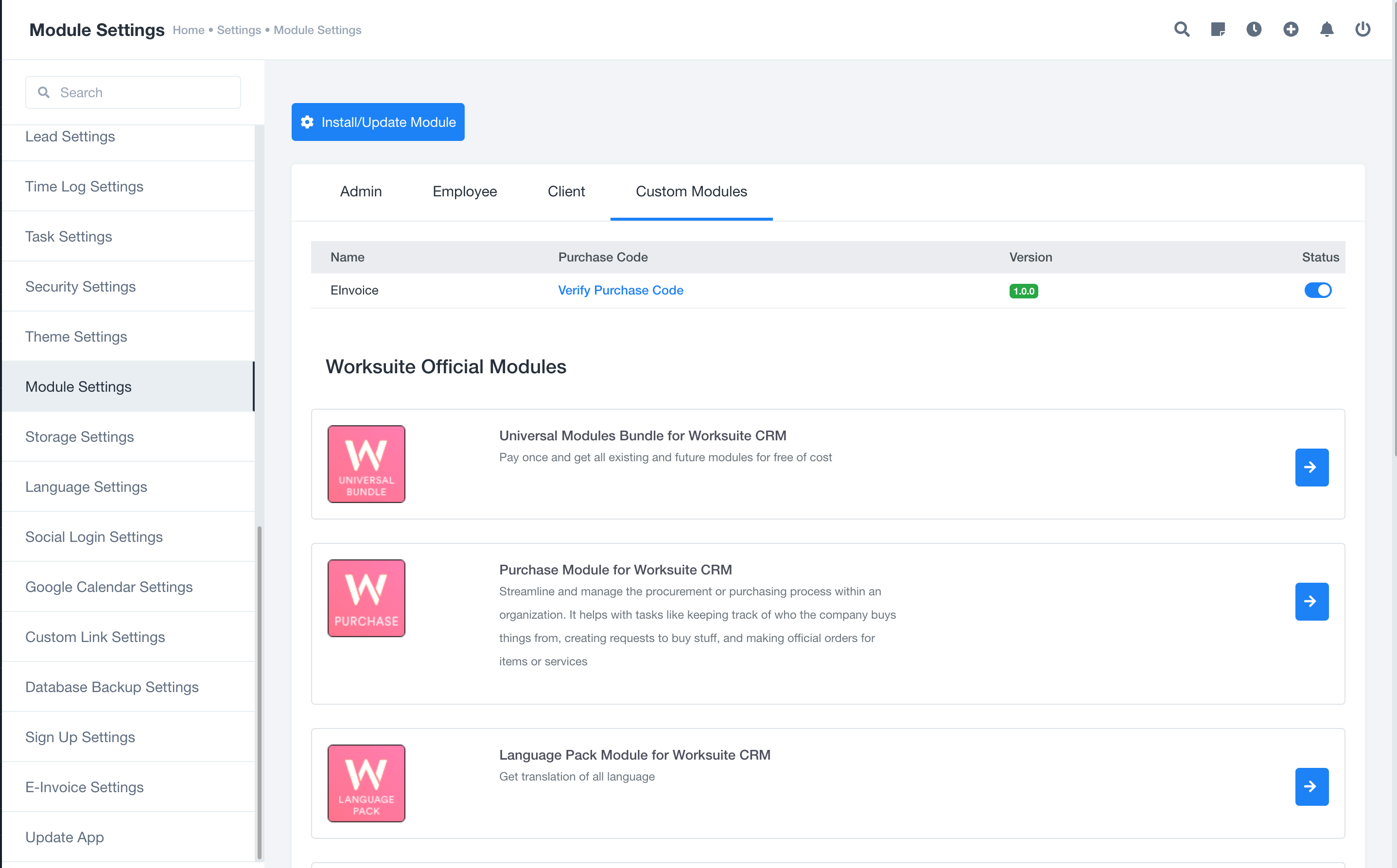Click the Install/Update Module button

(x=378, y=122)
